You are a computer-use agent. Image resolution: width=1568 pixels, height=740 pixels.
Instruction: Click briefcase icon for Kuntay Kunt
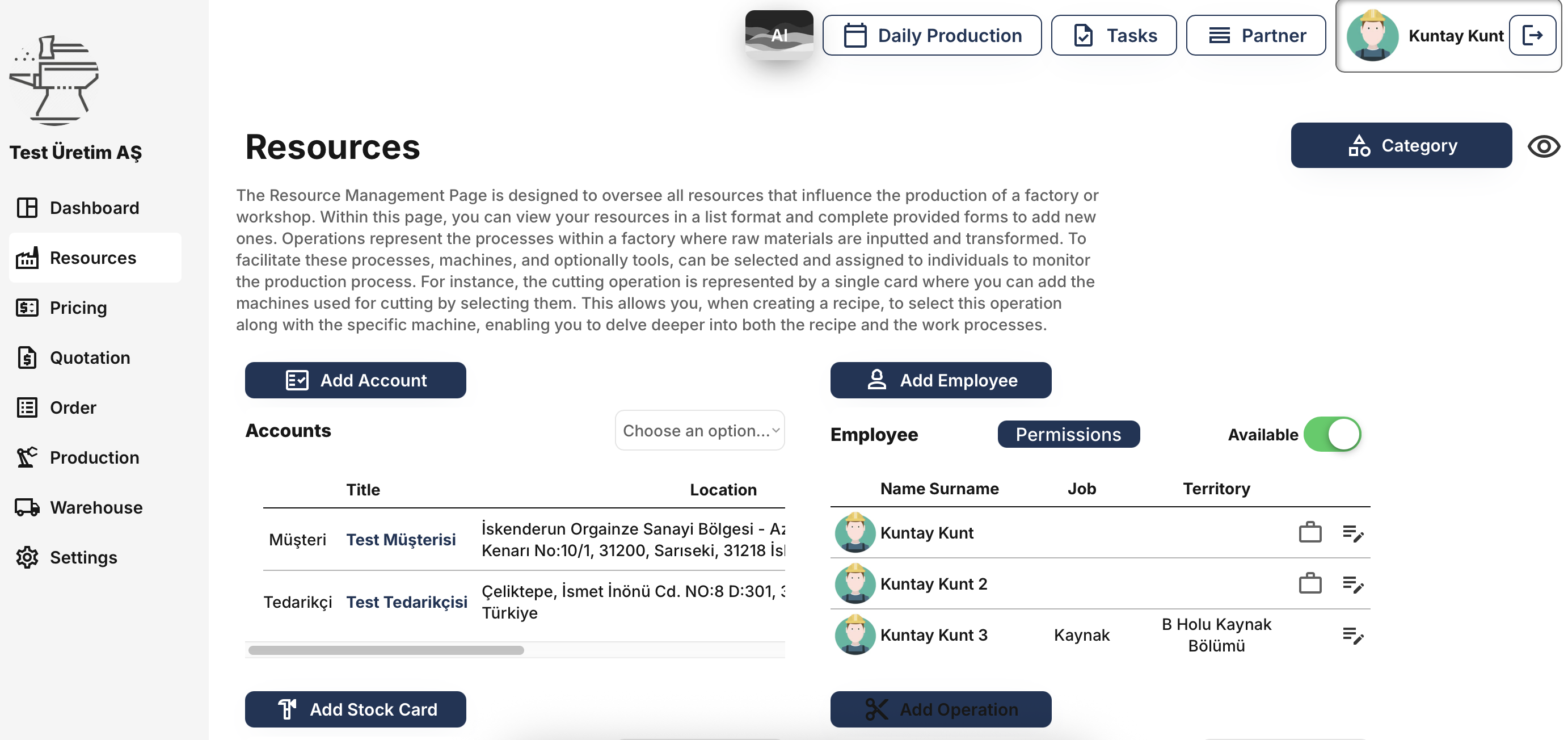(x=1309, y=533)
